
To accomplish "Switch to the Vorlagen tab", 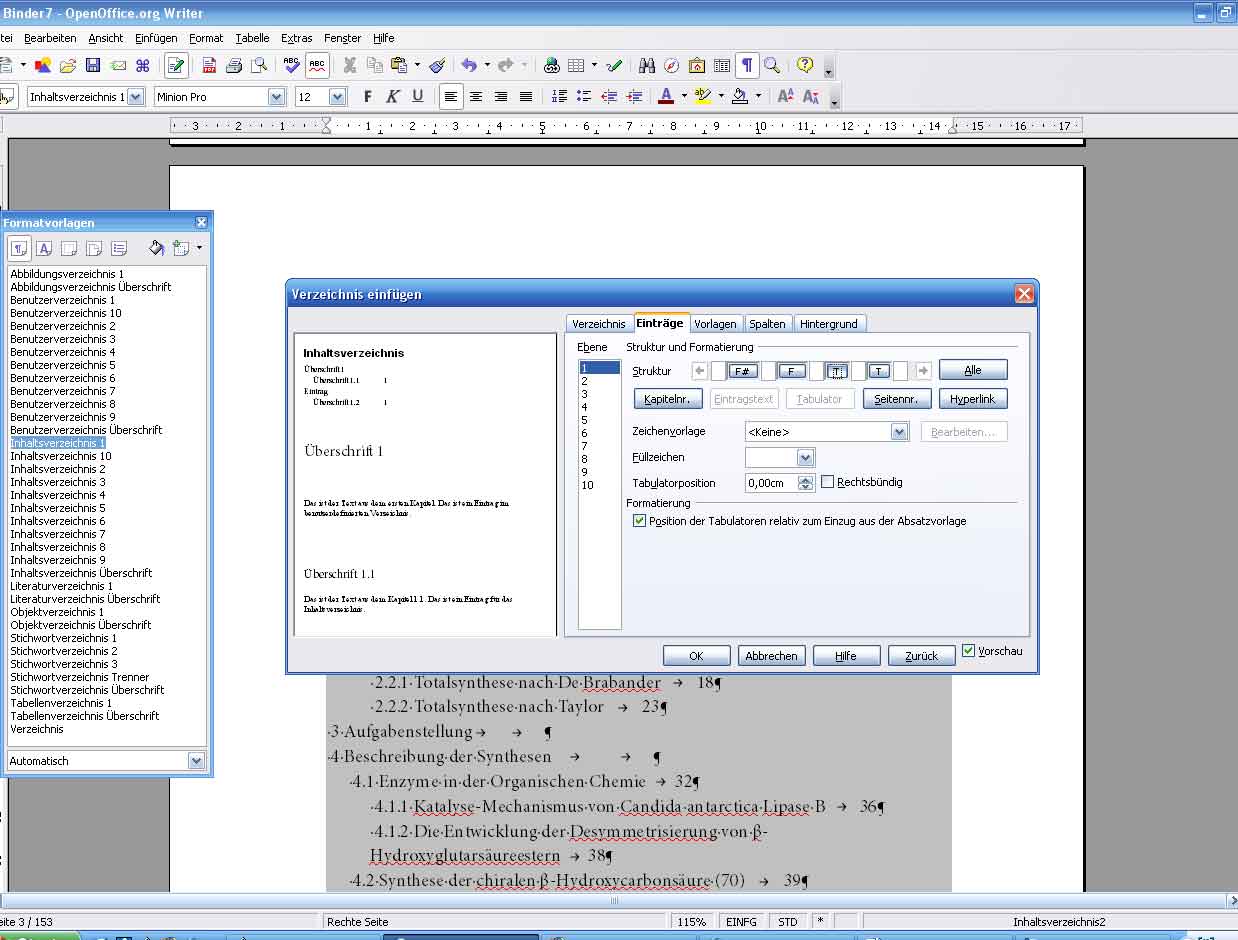I will coord(715,324).
